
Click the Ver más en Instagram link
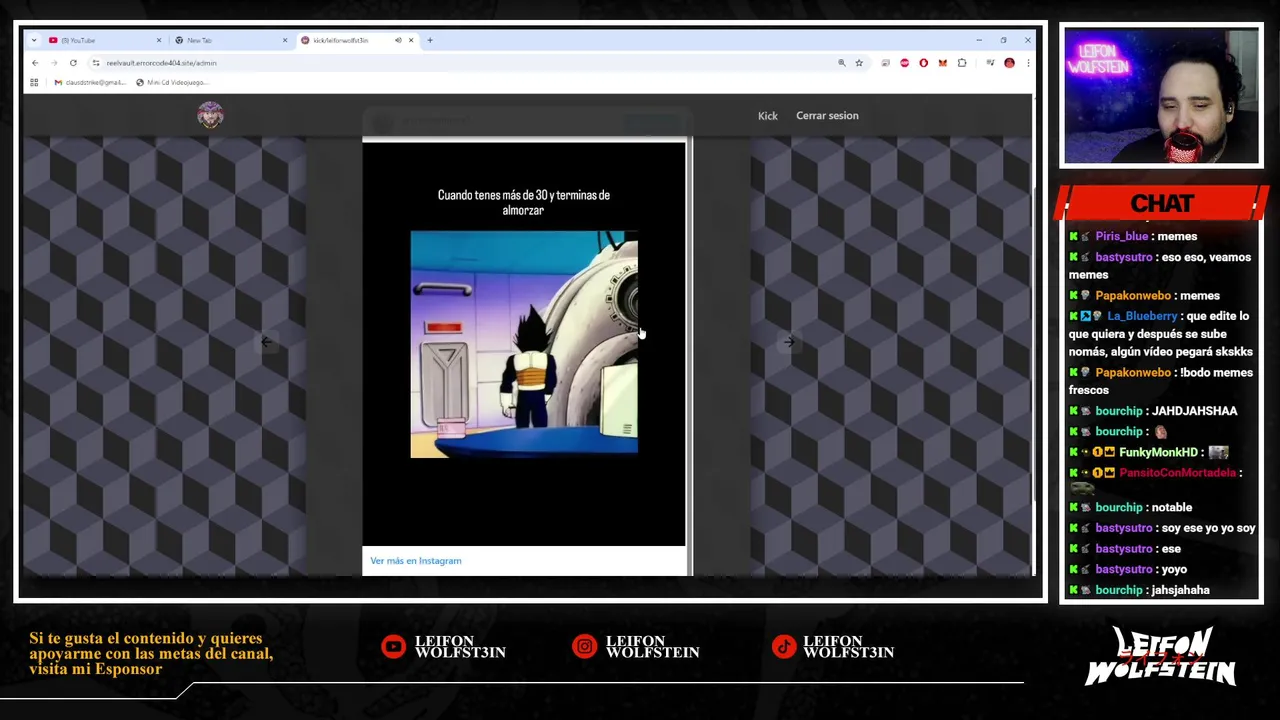click(416, 561)
